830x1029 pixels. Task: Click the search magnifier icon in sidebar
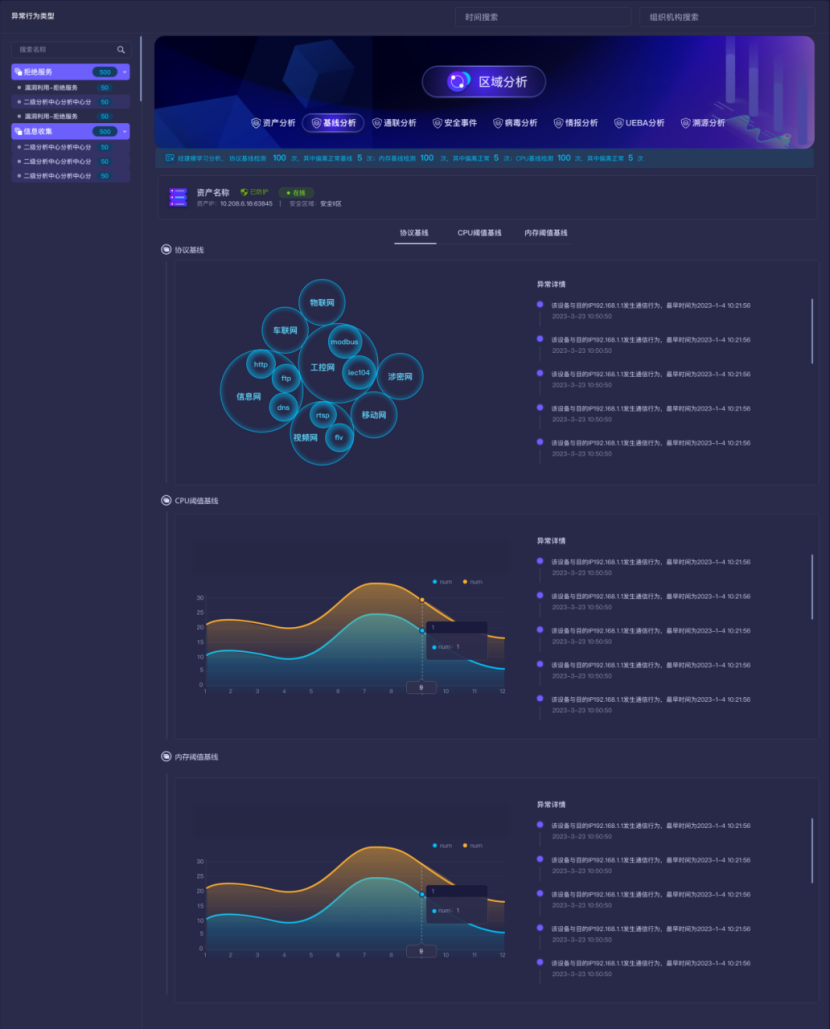121,49
